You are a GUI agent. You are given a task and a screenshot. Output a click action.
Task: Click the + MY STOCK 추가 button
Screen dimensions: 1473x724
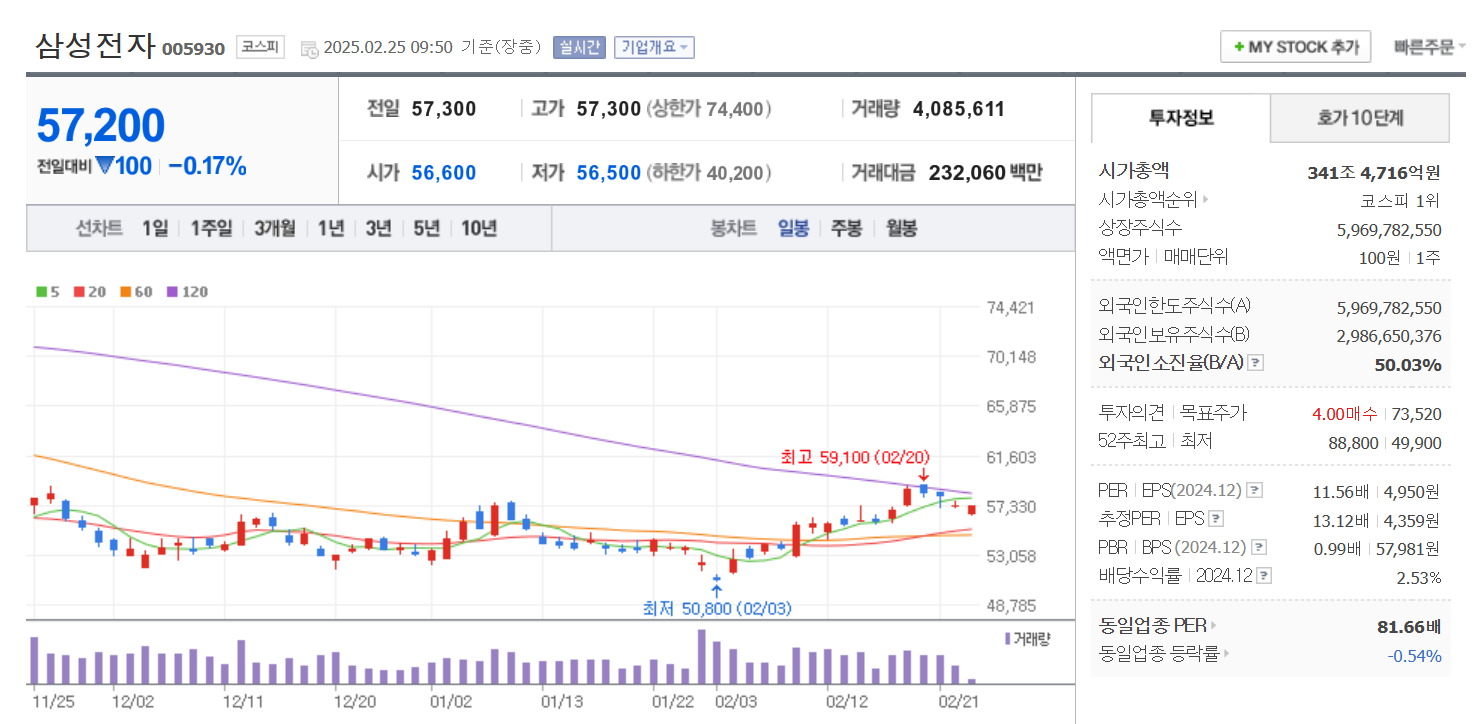tap(1295, 45)
